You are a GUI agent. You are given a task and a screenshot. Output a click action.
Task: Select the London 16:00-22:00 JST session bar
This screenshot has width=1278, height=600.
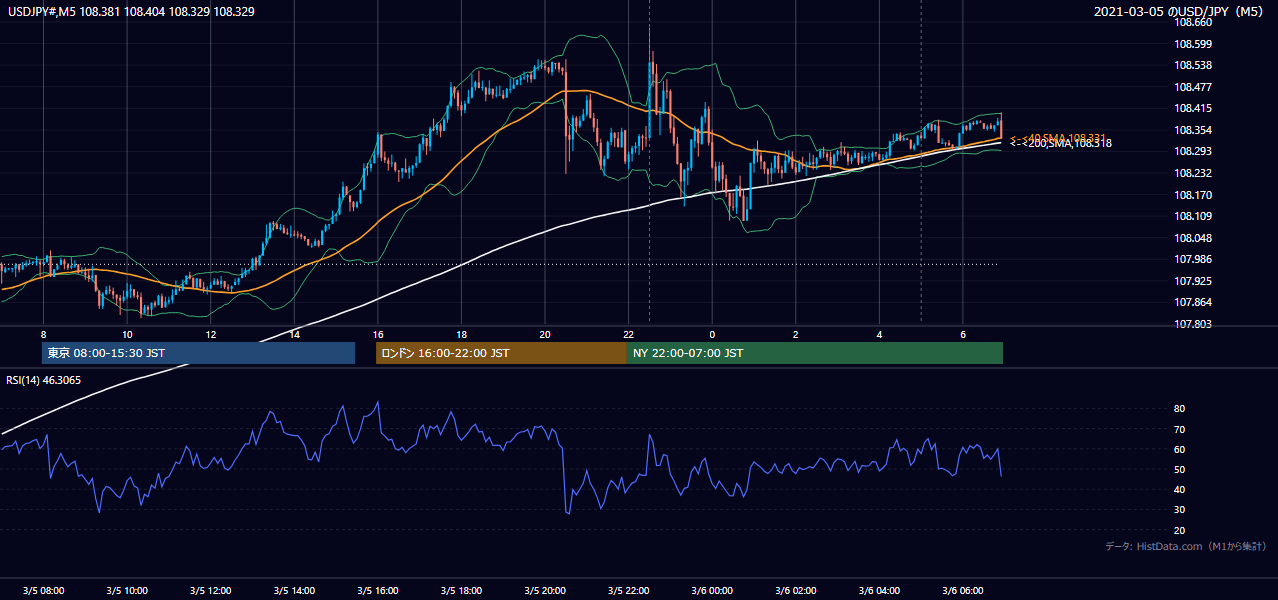click(501, 353)
